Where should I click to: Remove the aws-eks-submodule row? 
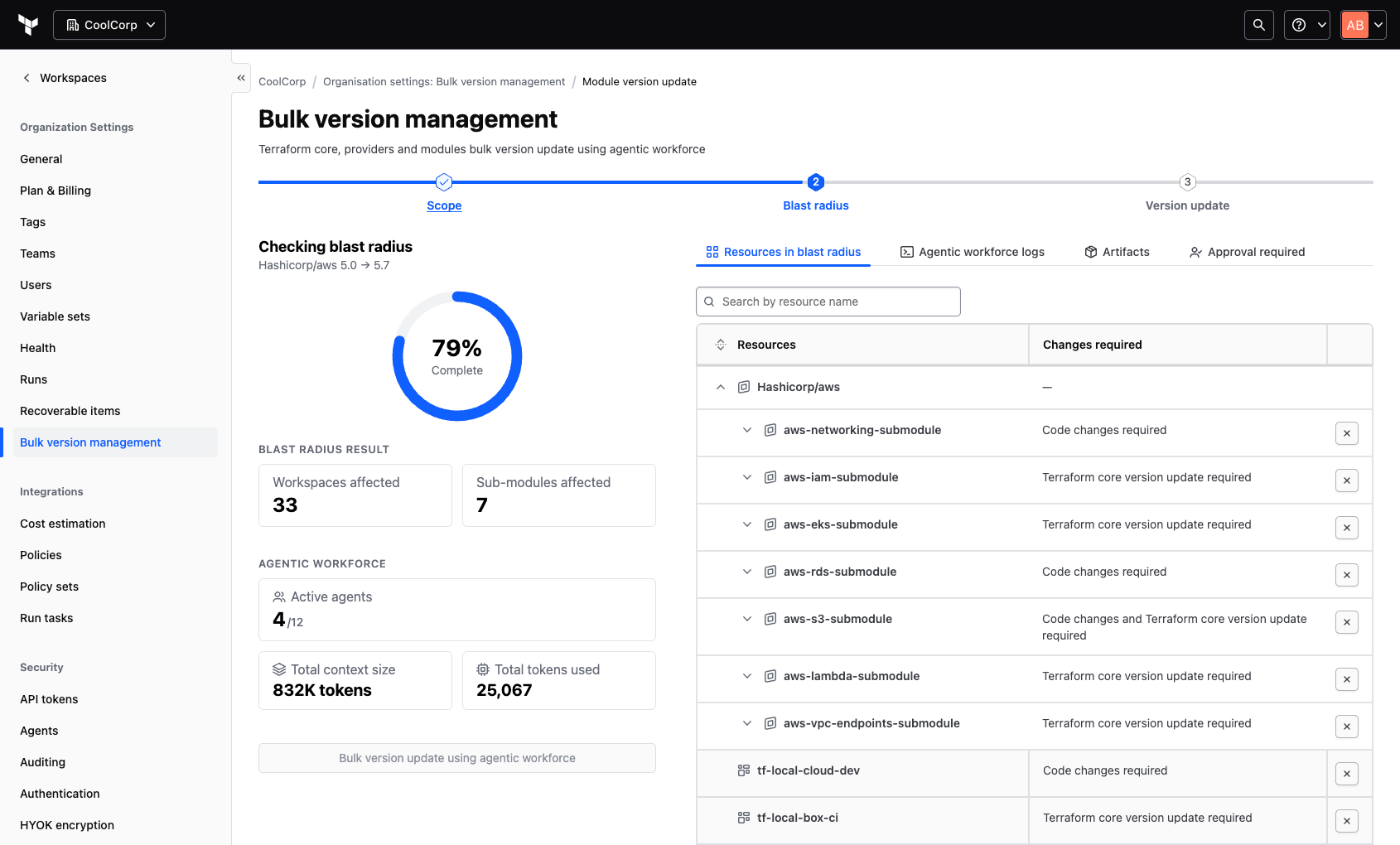[x=1346, y=528]
